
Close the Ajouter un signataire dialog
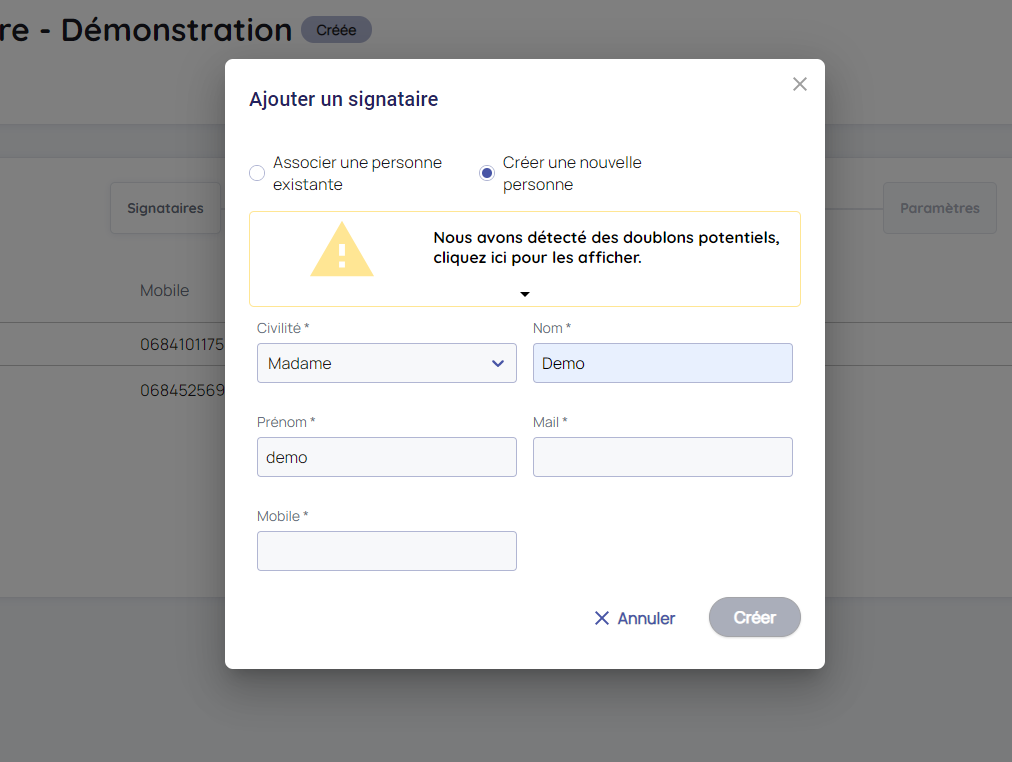[799, 84]
